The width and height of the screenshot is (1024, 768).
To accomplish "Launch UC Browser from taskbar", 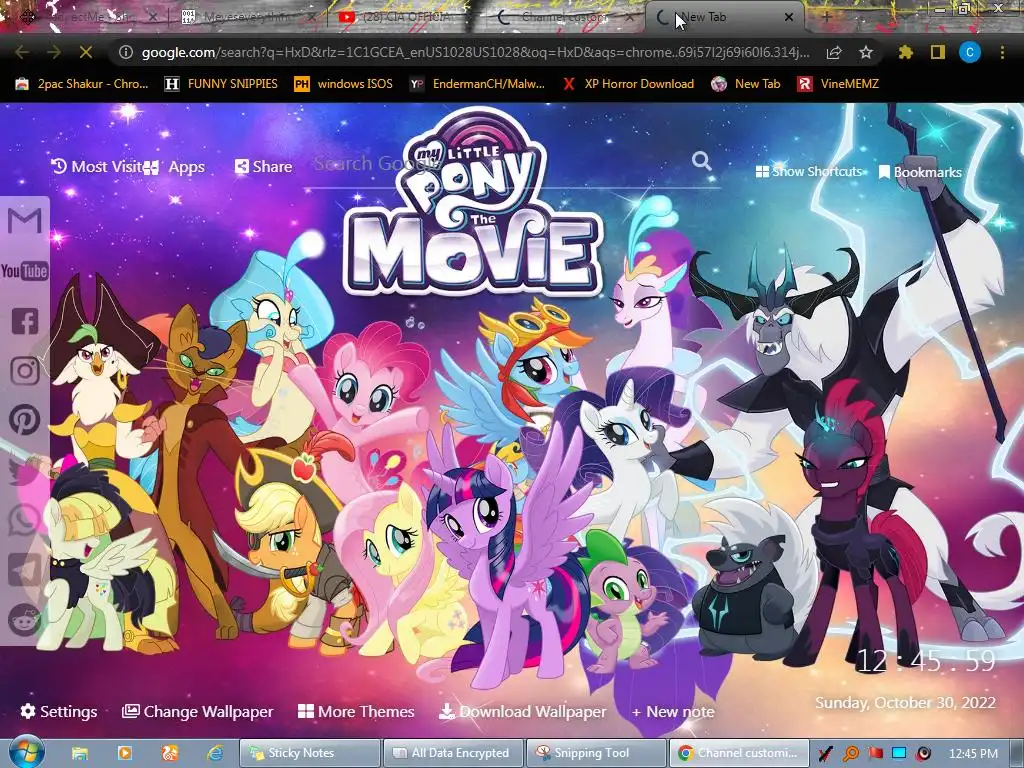I will (170, 753).
